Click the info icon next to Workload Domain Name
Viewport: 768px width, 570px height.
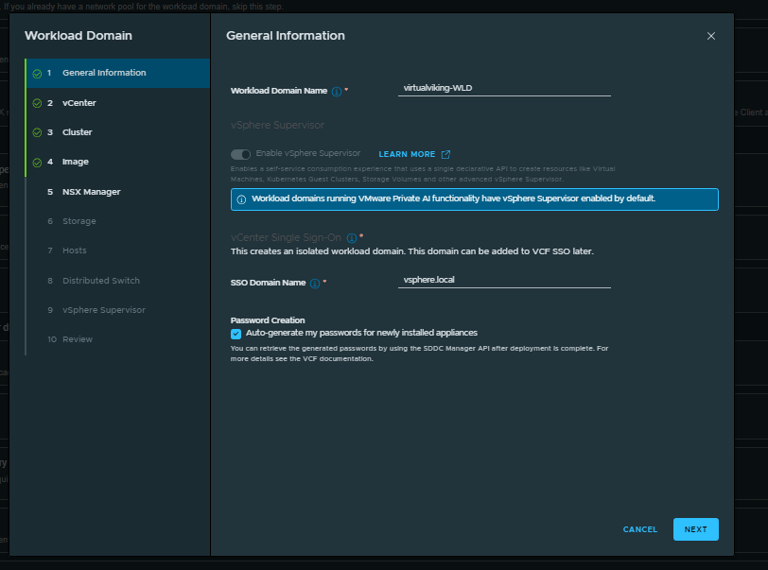tap(336, 91)
